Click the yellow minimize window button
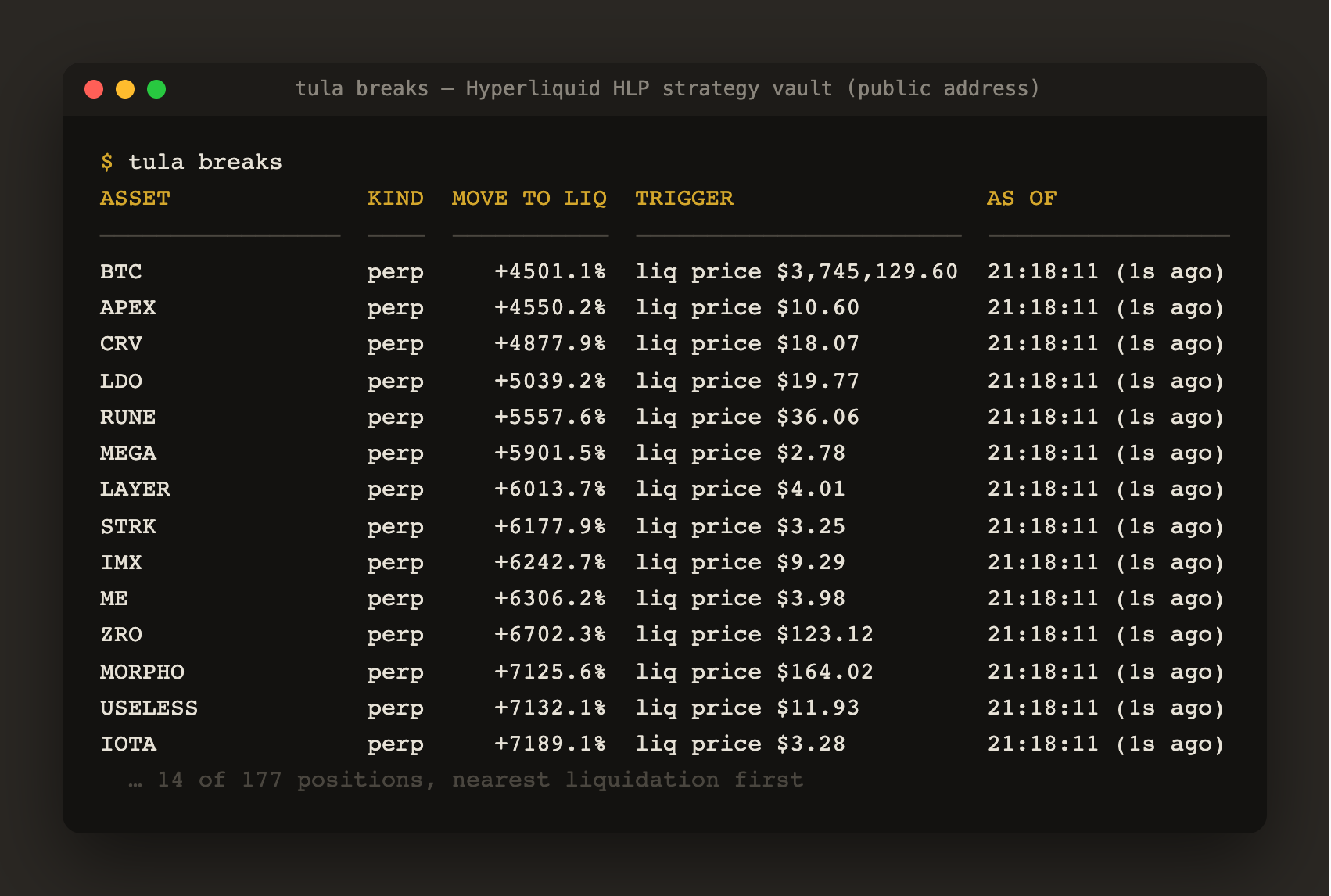This screenshot has width=1331, height=896. 125,89
